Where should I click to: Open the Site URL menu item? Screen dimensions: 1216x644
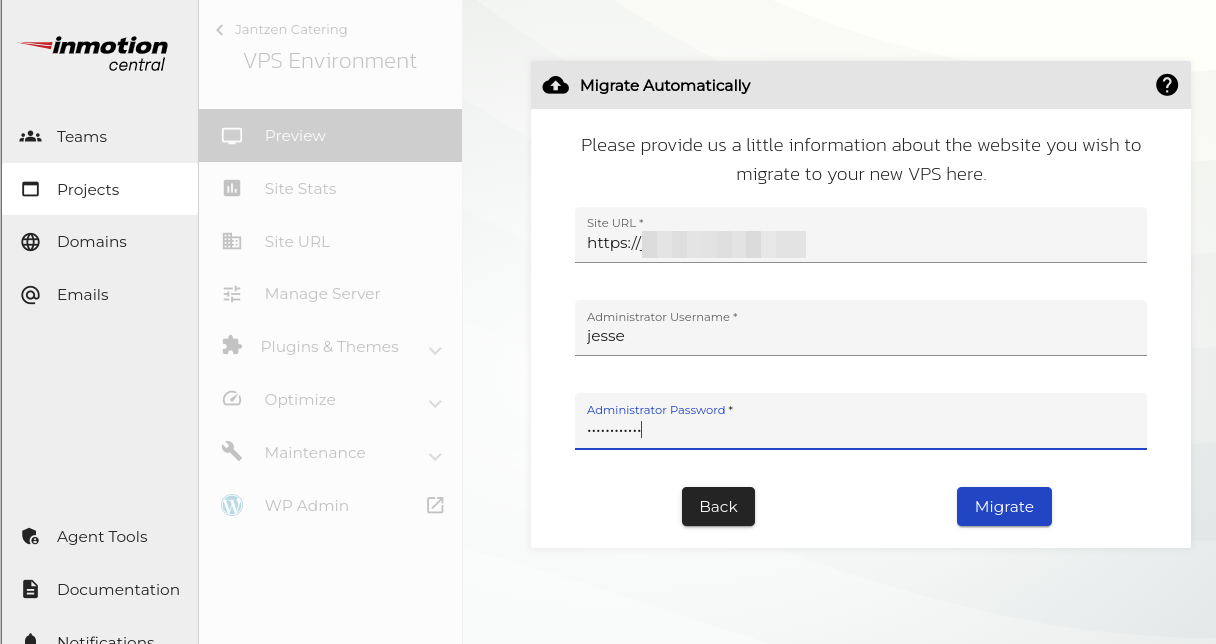click(297, 242)
